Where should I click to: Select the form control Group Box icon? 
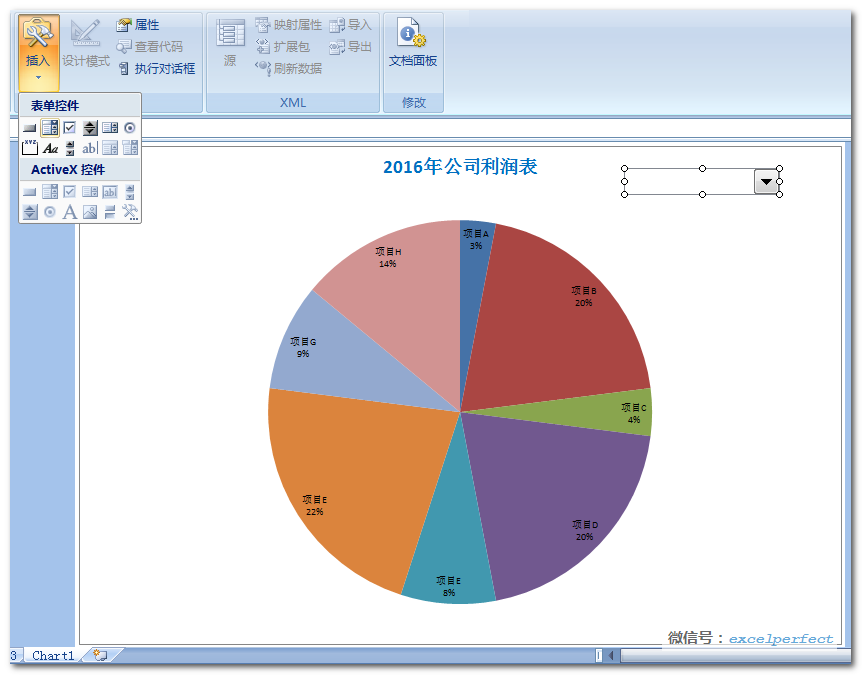[30, 147]
